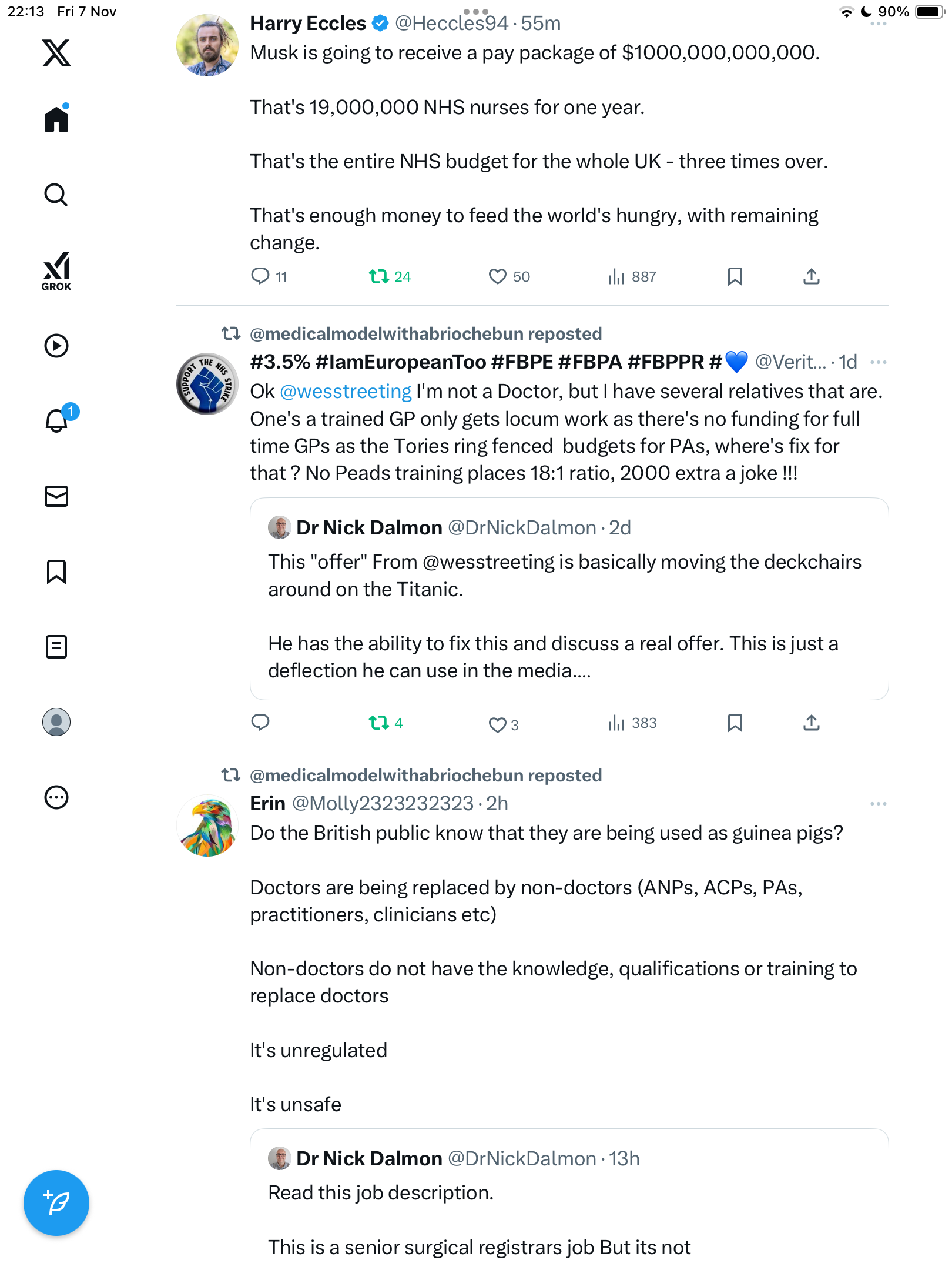Open Direct Messages envelope
The width and height of the screenshot is (952, 1270).
click(x=56, y=496)
